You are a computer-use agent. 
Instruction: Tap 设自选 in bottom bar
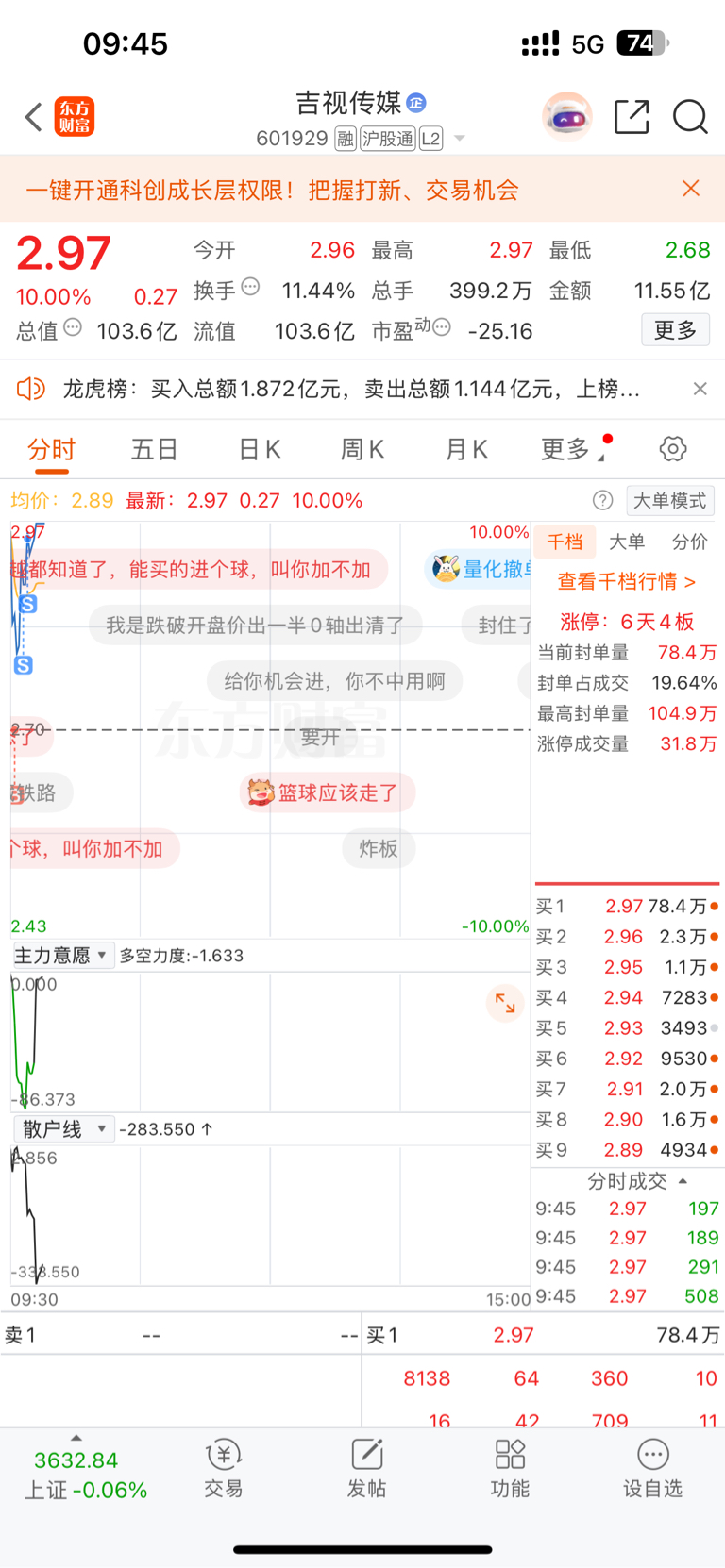[652, 1470]
